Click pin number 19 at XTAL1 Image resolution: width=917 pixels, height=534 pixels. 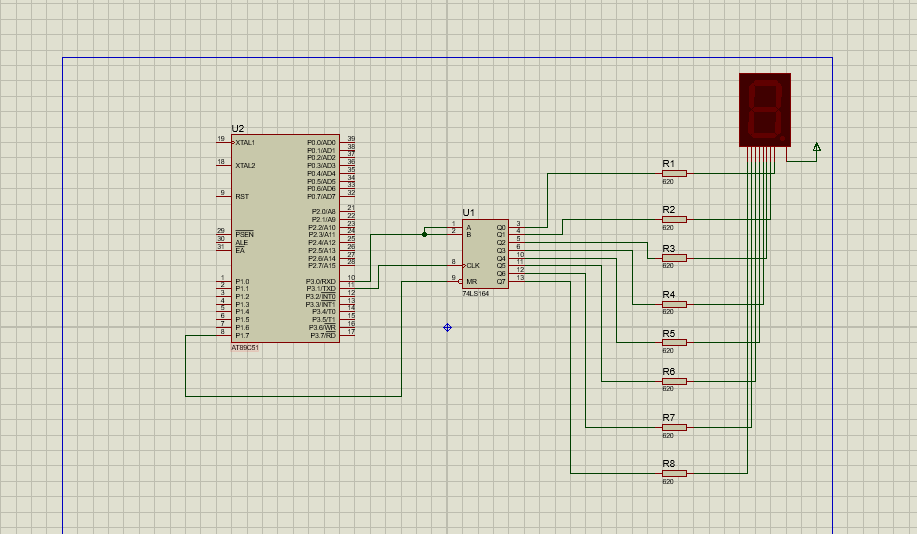tap(221, 139)
